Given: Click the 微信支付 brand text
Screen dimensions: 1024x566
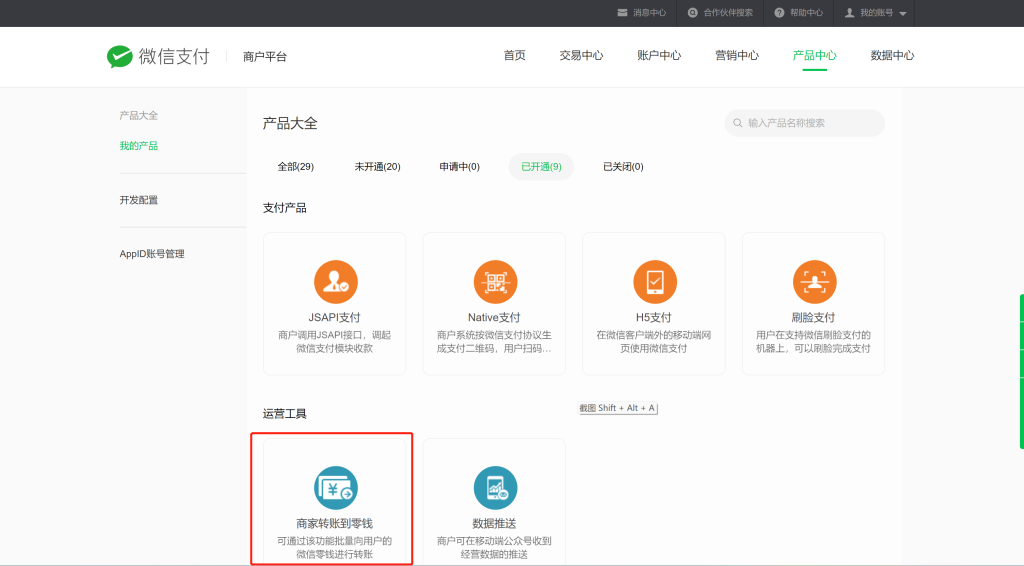Looking at the screenshot, I should click(x=174, y=56).
